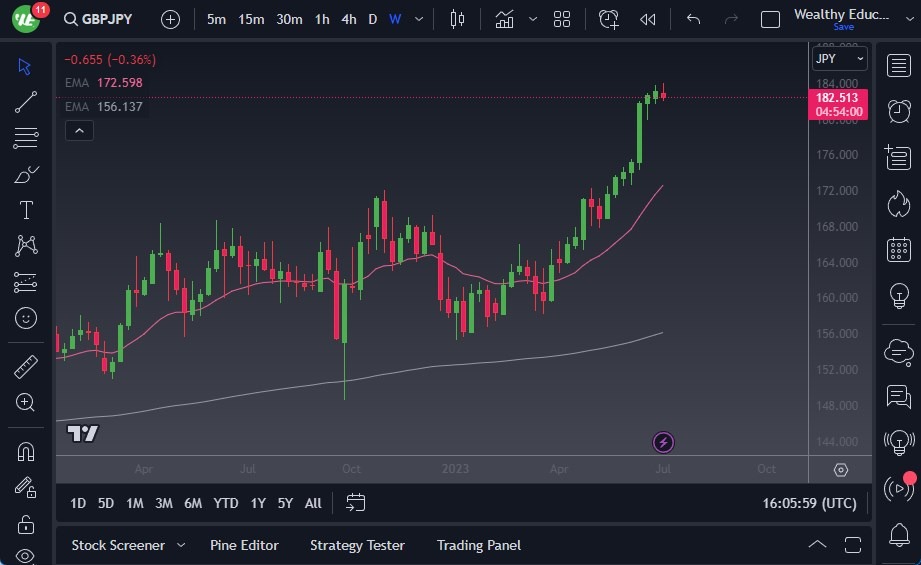Toggle magnet mode for drawings
921x565 pixels.
click(x=26, y=452)
